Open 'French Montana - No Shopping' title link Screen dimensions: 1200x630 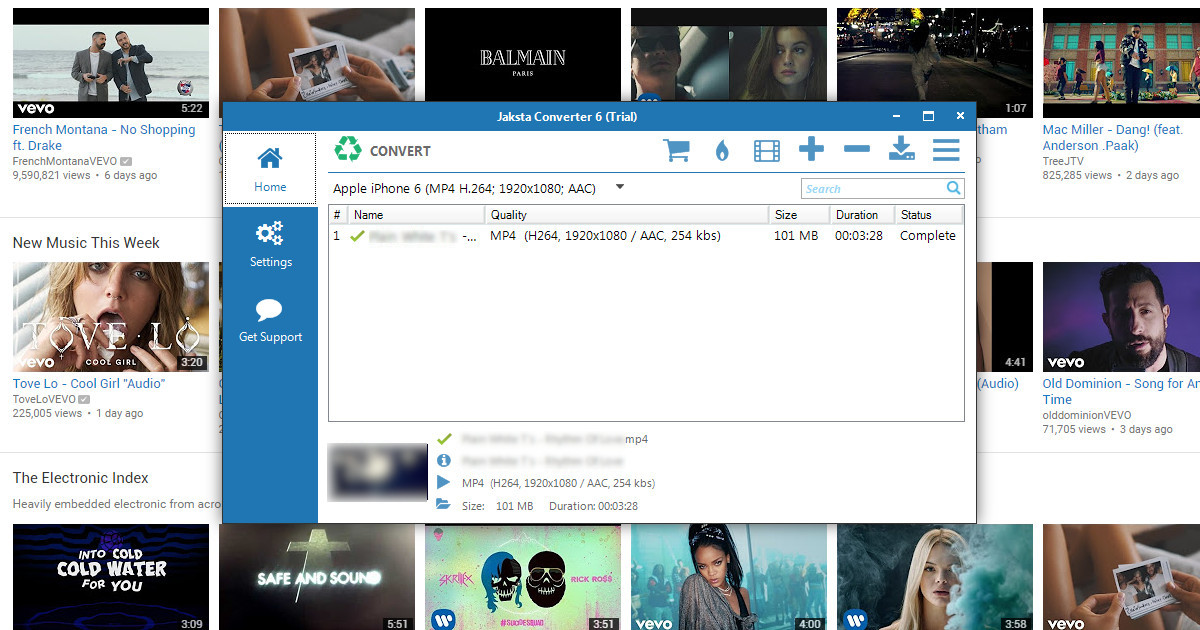pos(104,138)
